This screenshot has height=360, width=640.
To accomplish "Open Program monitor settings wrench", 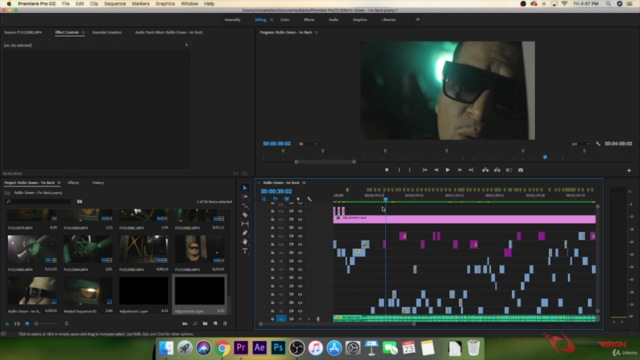I will (x=598, y=144).
